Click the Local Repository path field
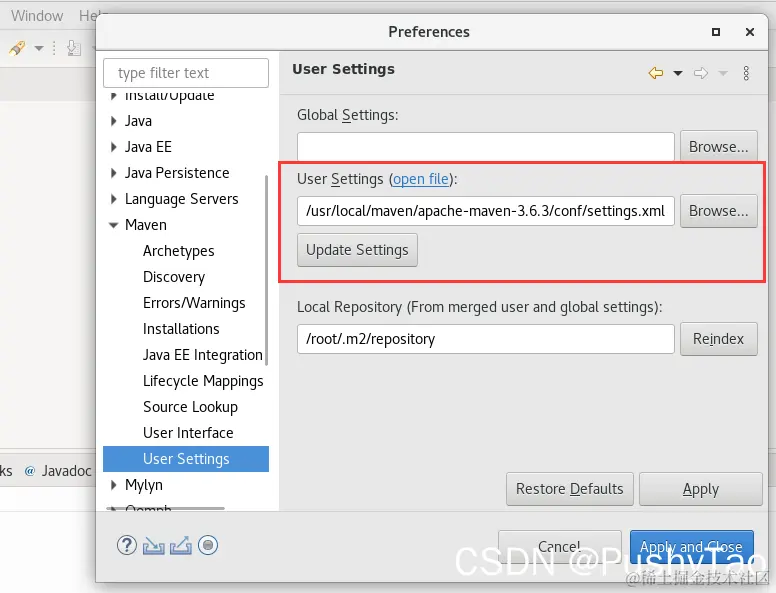The height and width of the screenshot is (593, 776). coord(485,339)
